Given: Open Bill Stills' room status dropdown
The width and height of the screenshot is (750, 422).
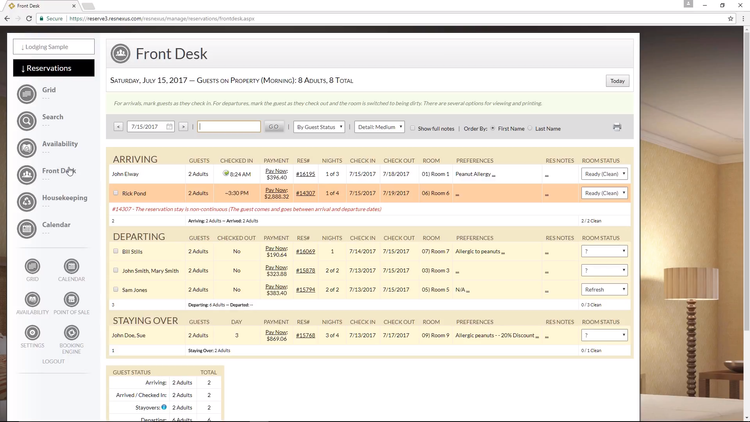Looking at the screenshot, I should pyautogui.click(x=604, y=251).
